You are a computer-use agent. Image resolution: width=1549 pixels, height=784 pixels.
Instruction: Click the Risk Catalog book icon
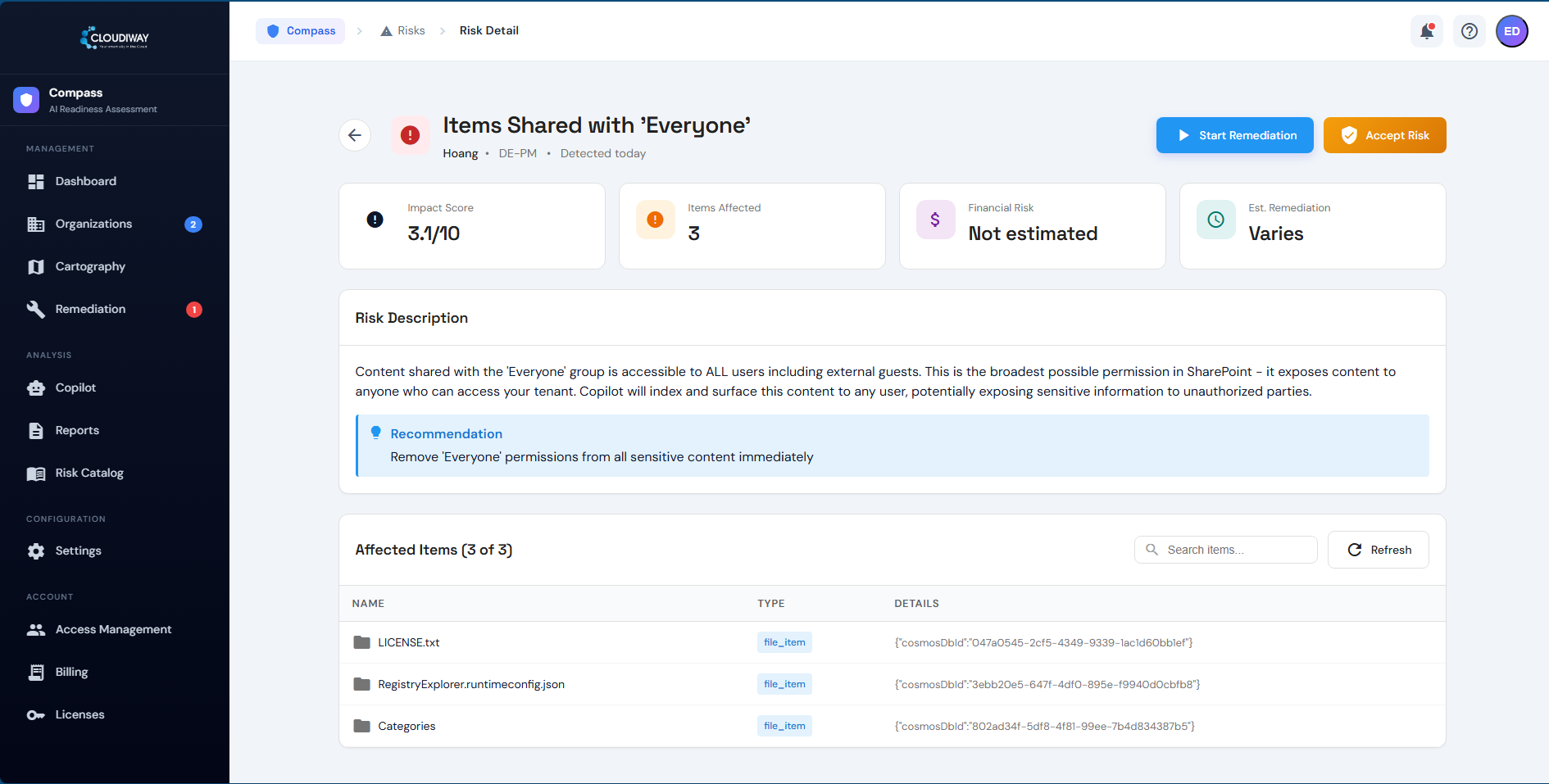(x=36, y=474)
